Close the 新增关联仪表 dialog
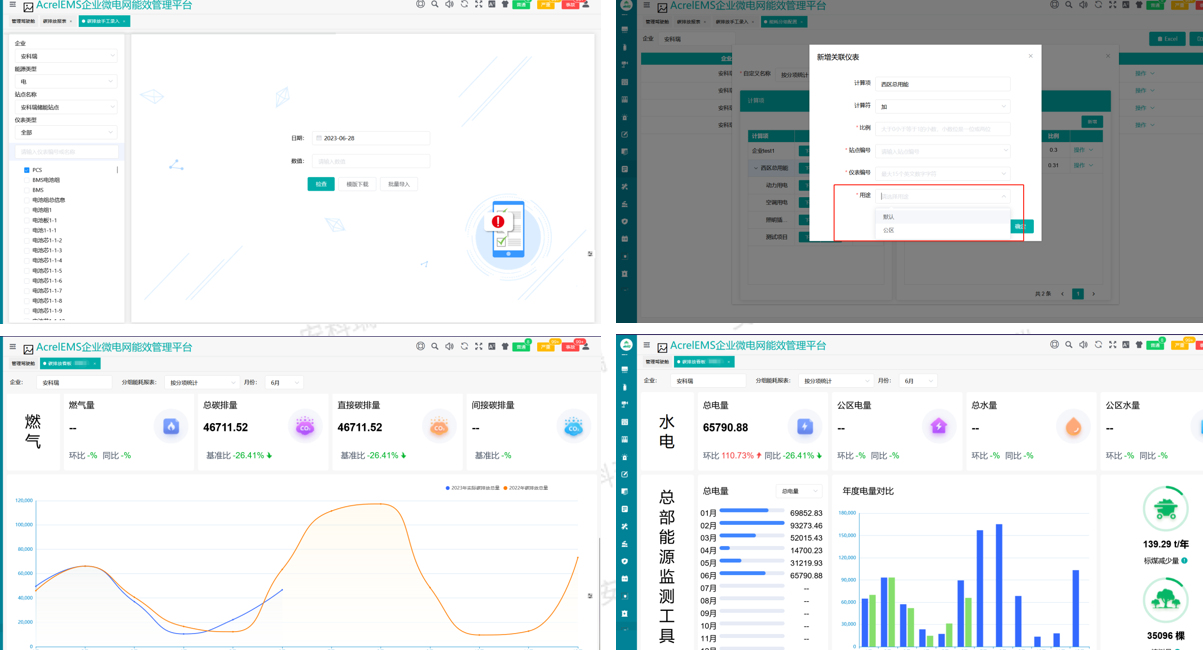1203x650 pixels. pyautogui.click(x=1031, y=56)
